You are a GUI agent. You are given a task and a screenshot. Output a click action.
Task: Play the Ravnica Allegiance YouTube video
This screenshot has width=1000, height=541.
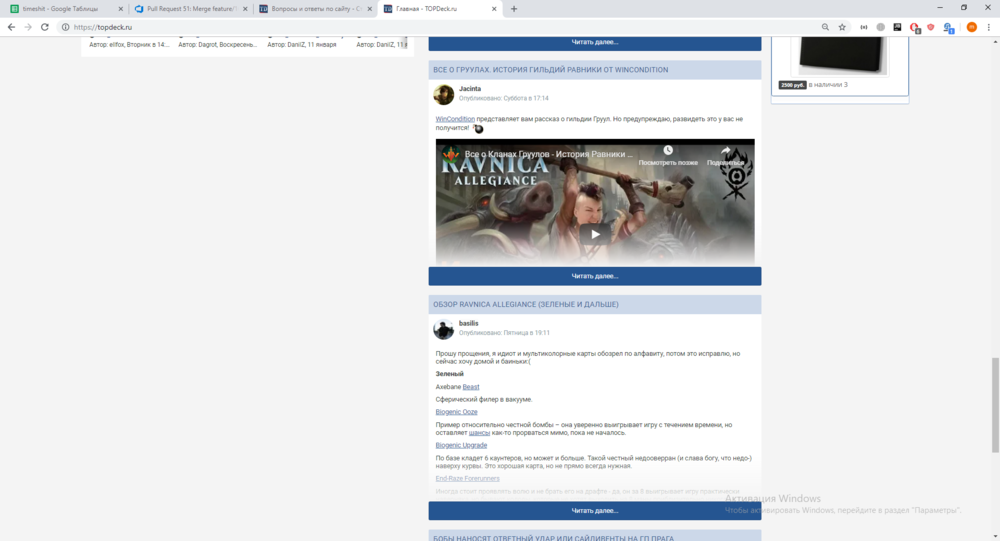pos(594,234)
